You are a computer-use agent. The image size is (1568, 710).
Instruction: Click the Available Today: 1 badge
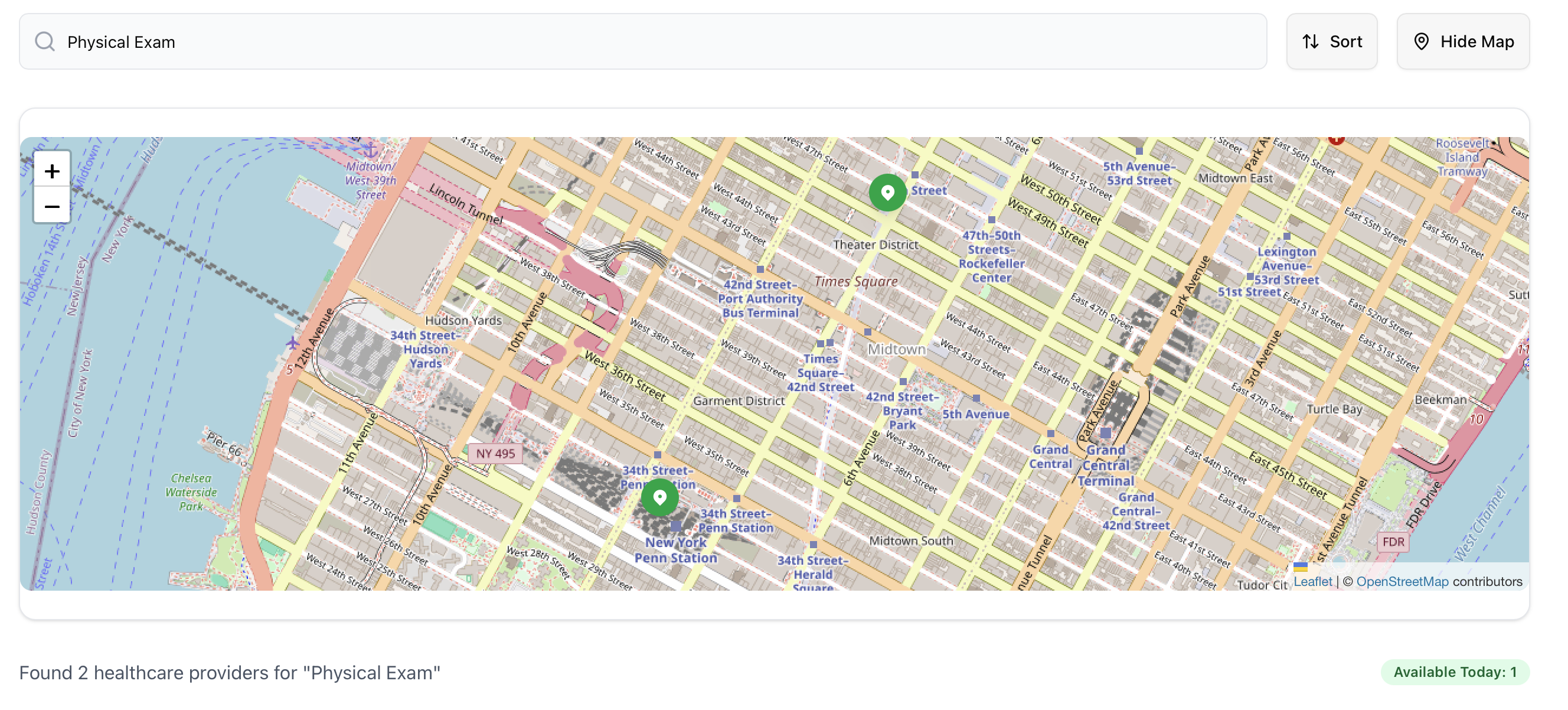[1454, 672]
